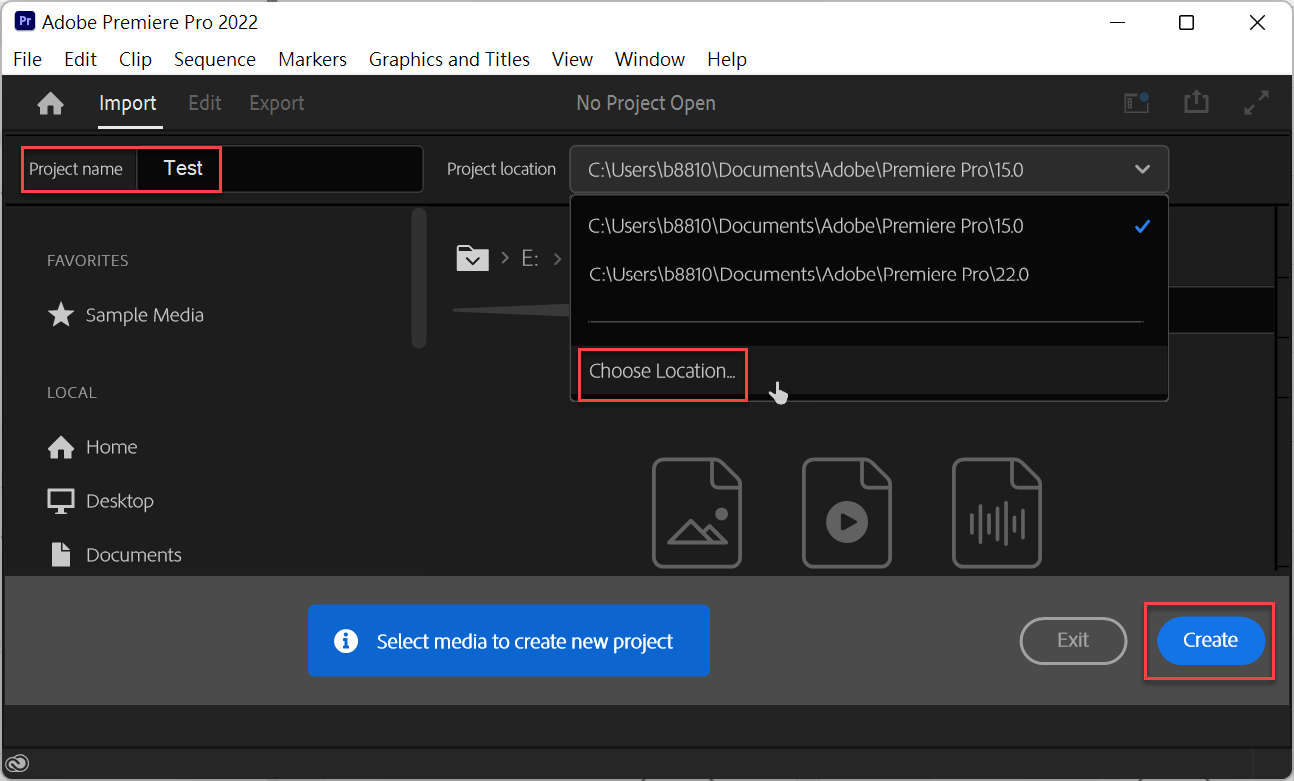
Task: Open the folder dropdown icon in the breadcrumb
Action: pyautogui.click(x=472, y=259)
